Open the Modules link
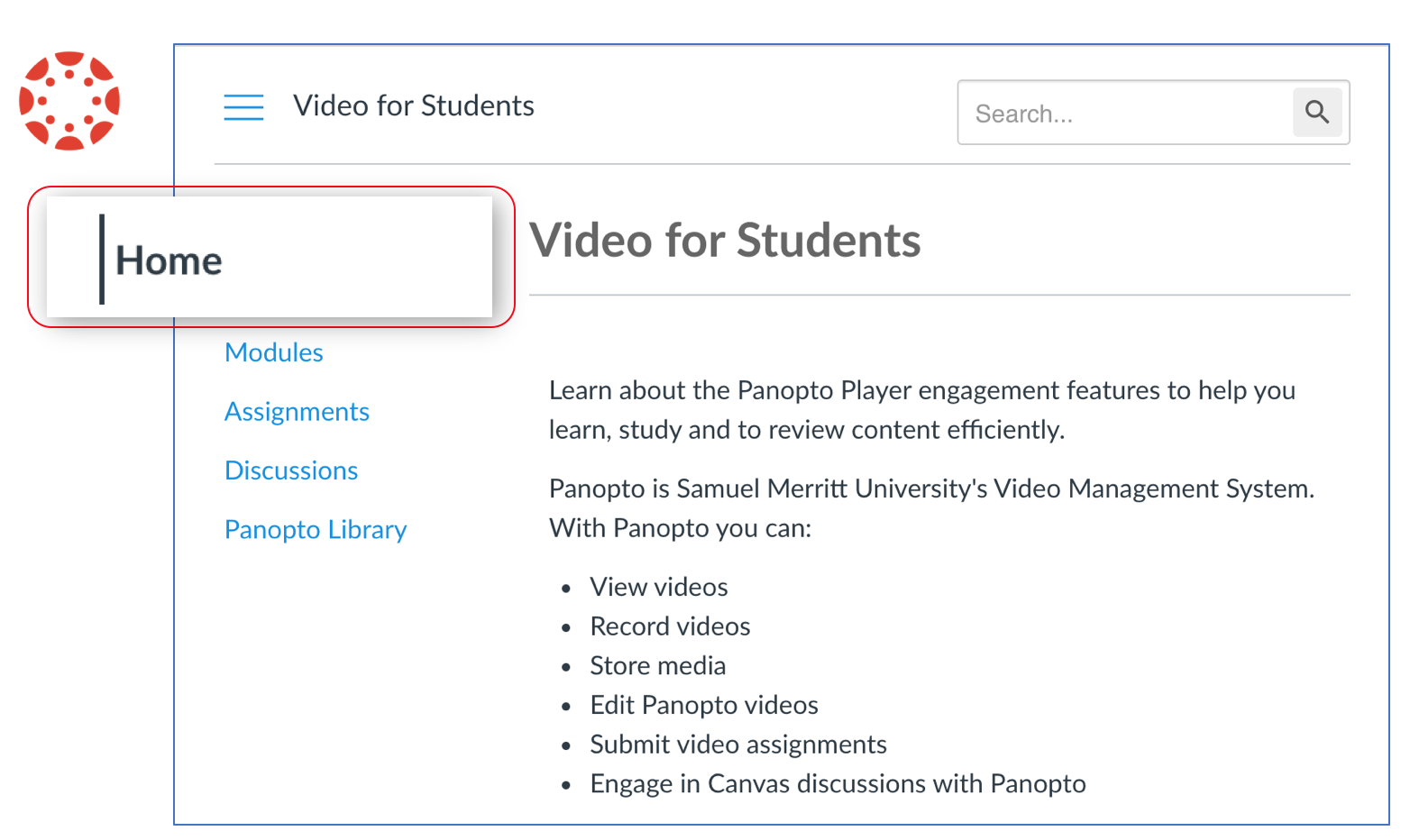Image resolution: width=1401 pixels, height=840 pixels. 274,352
